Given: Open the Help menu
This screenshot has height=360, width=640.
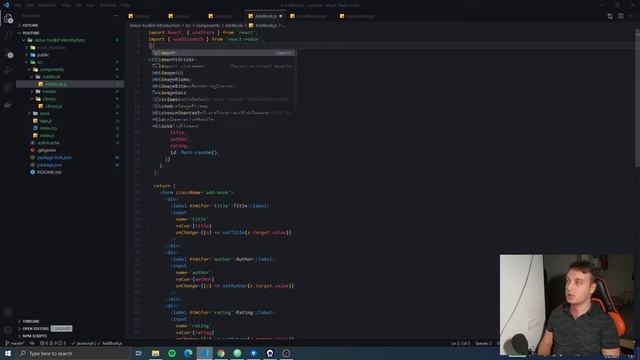Looking at the screenshot, I should point(125,5).
